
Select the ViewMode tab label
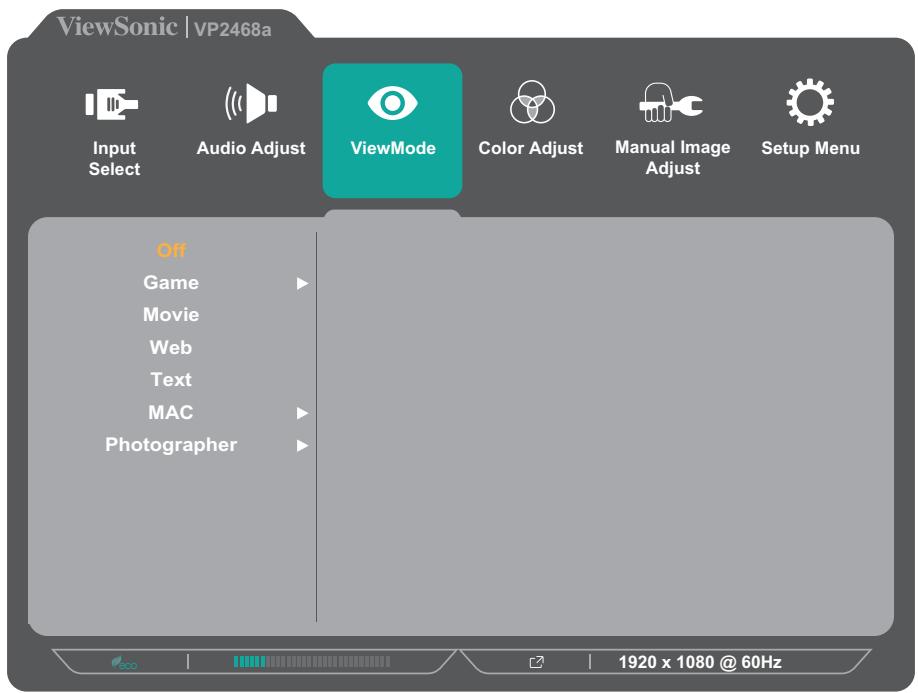click(393, 147)
